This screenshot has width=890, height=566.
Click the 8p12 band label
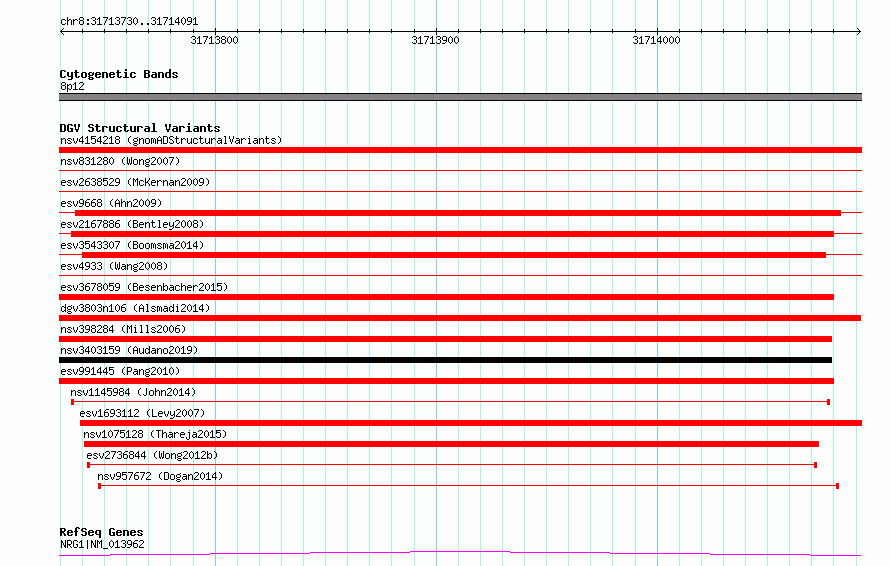click(72, 86)
